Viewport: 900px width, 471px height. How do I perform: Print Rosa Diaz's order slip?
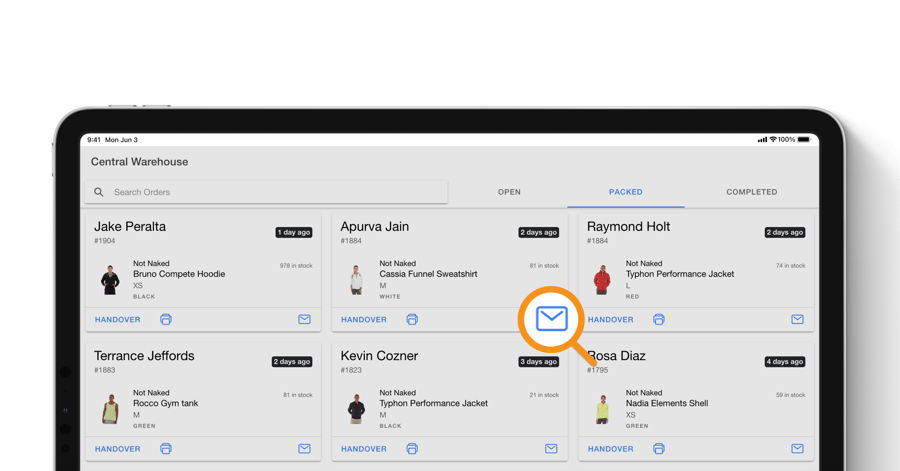(x=659, y=449)
